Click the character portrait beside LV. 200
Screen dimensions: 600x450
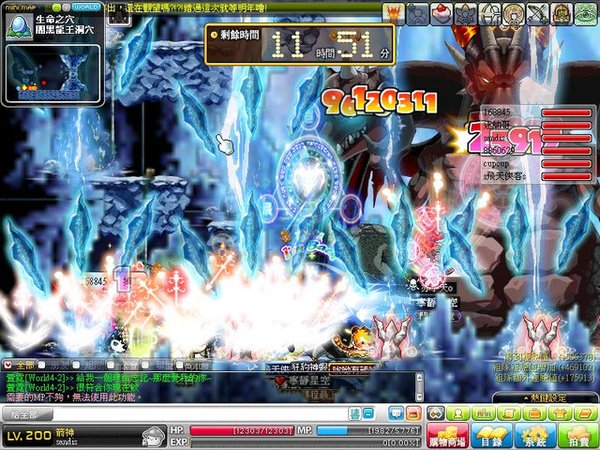pyautogui.click(x=153, y=436)
